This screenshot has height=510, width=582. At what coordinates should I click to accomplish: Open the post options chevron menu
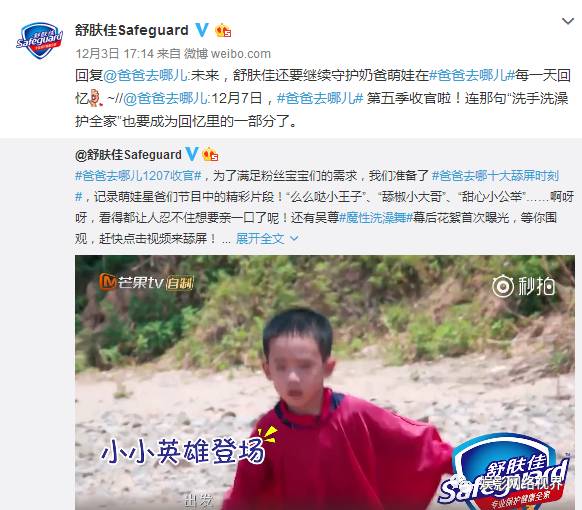568,22
